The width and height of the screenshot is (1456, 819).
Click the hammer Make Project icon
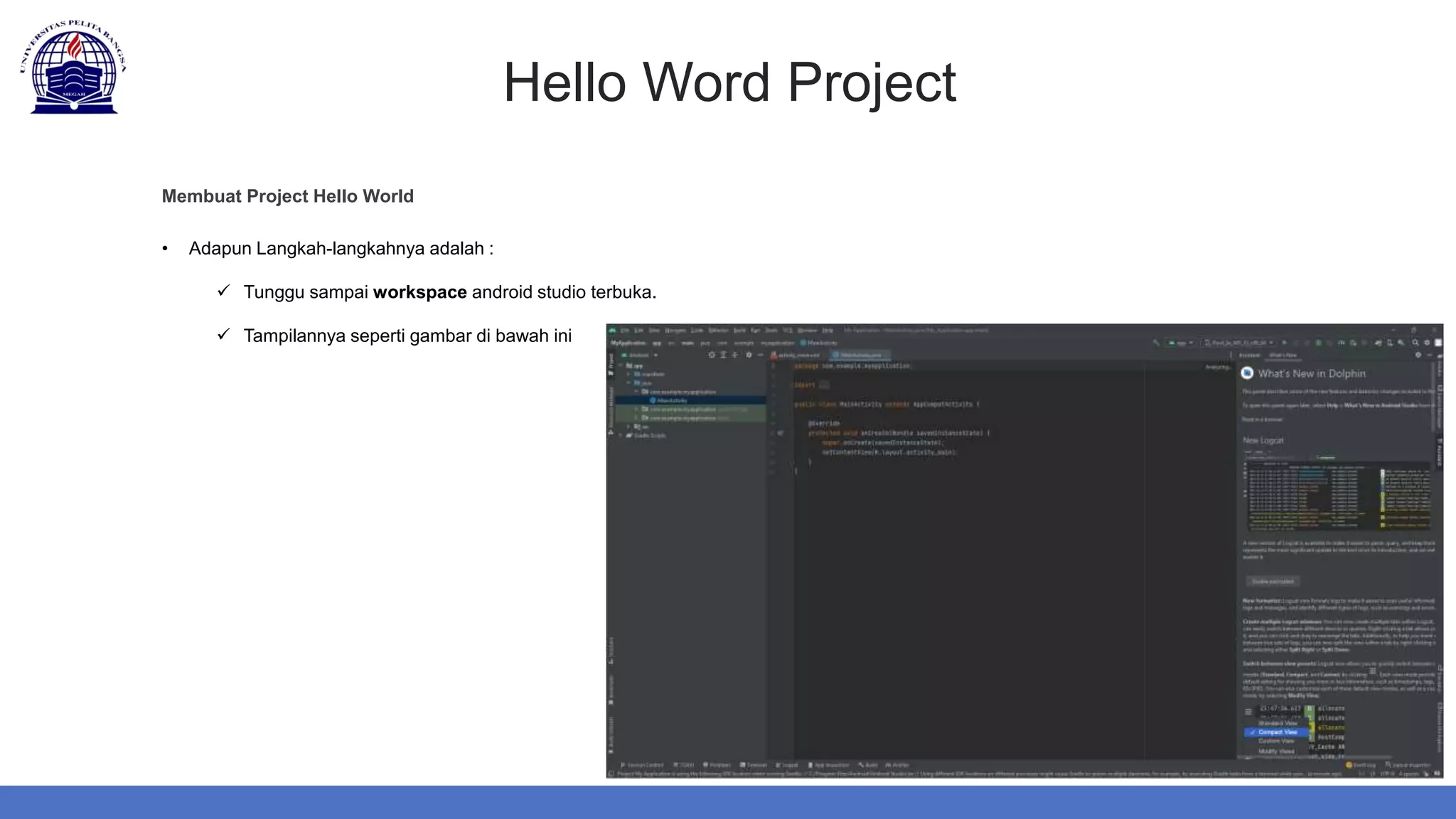(1157, 343)
